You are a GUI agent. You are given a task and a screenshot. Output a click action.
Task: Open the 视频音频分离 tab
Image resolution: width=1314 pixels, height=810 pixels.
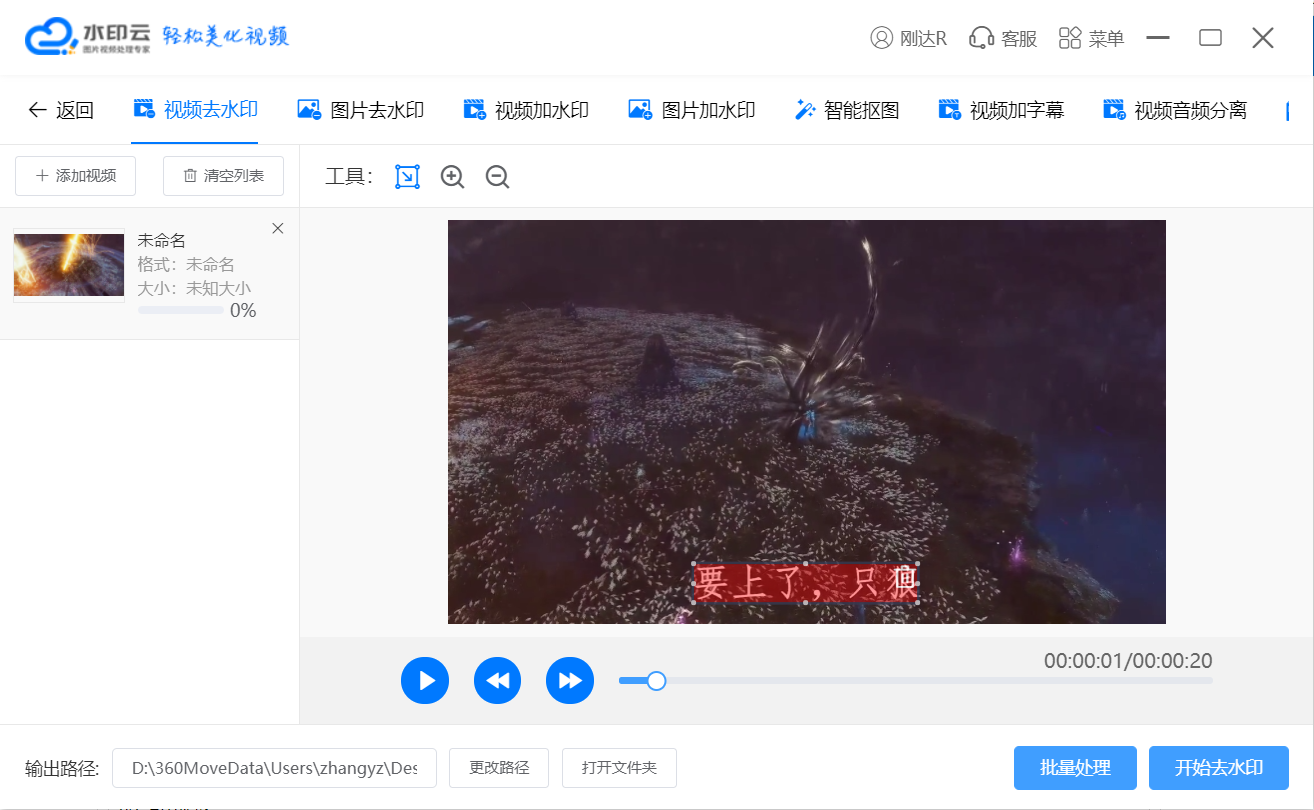pyautogui.click(x=1175, y=110)
